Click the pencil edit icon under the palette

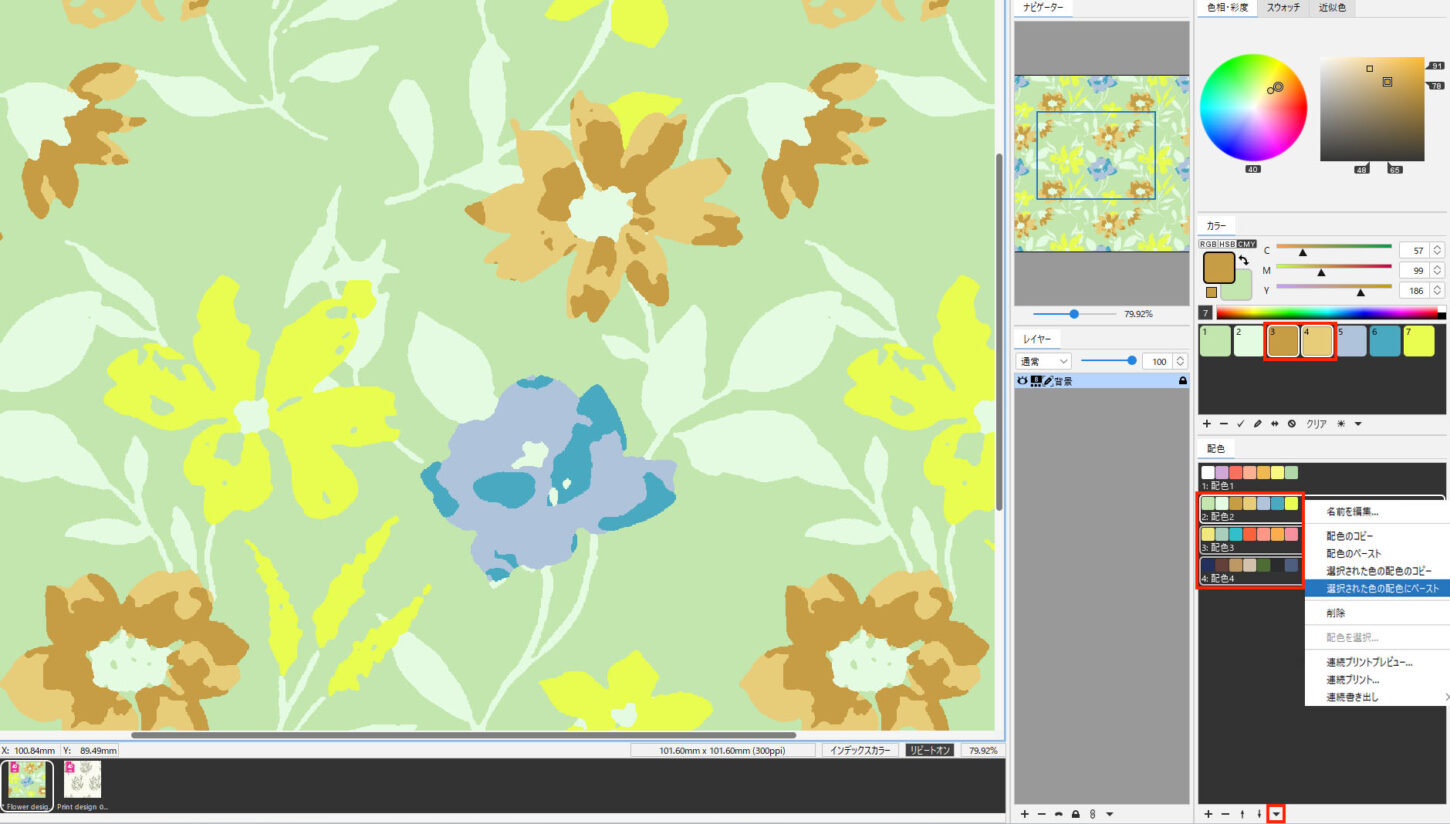(x=1257, y=424)
